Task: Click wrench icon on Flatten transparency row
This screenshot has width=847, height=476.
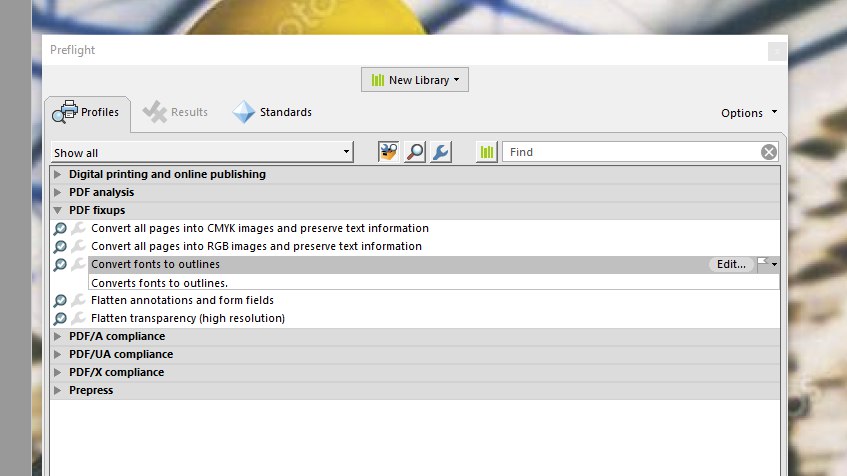Action: (x=78, y=318)
